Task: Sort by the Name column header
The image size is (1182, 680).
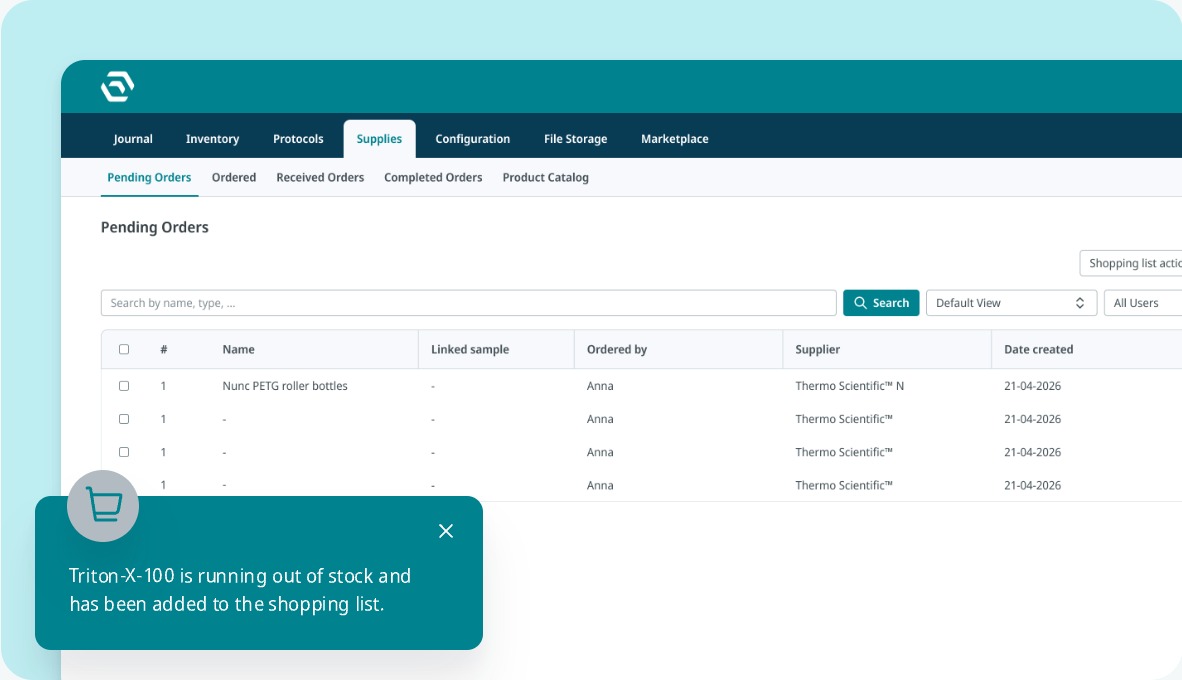Action: (238, 350)
